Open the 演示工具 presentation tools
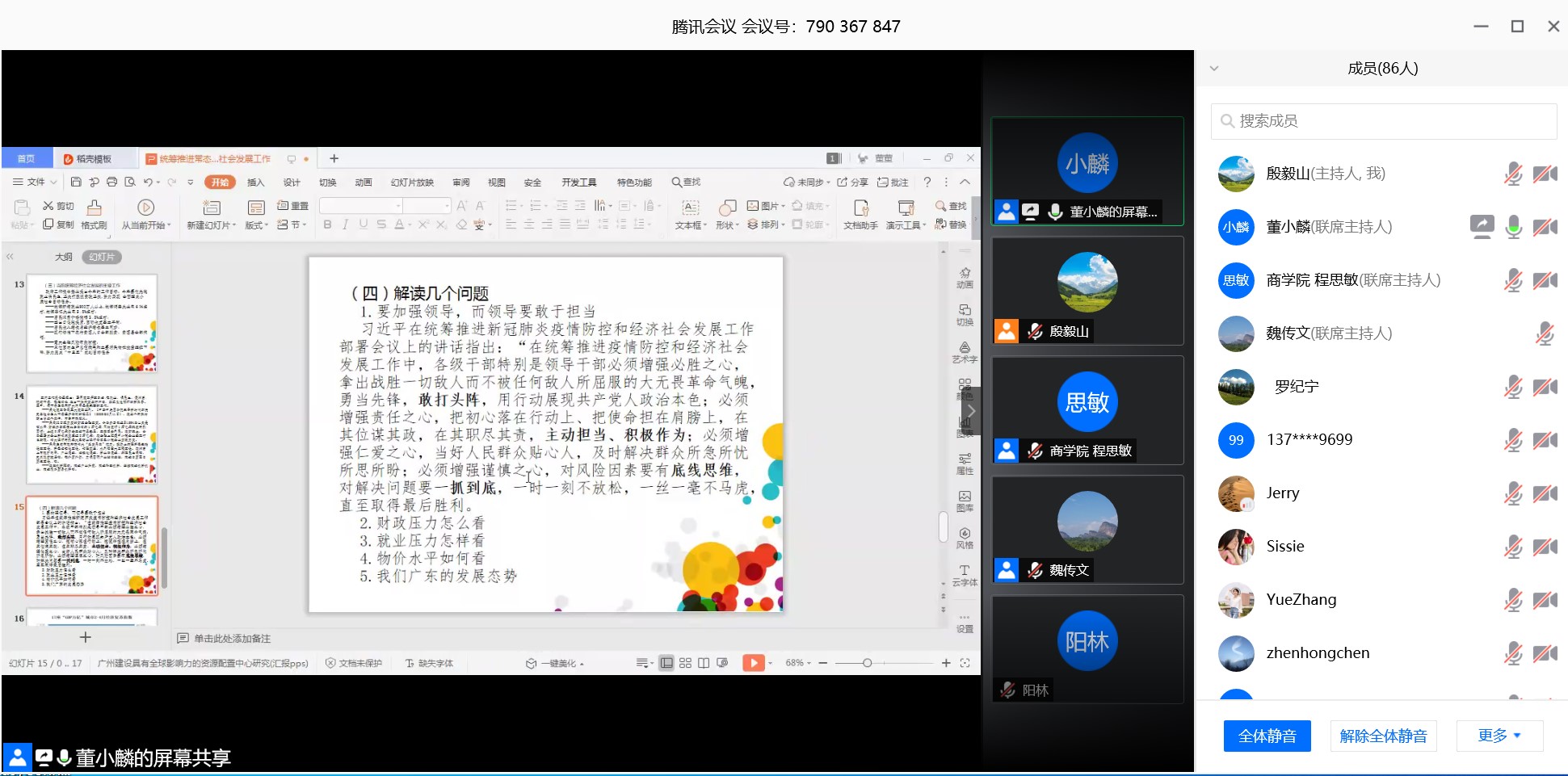Screen dimensions: 1568x776 [905, 214]
